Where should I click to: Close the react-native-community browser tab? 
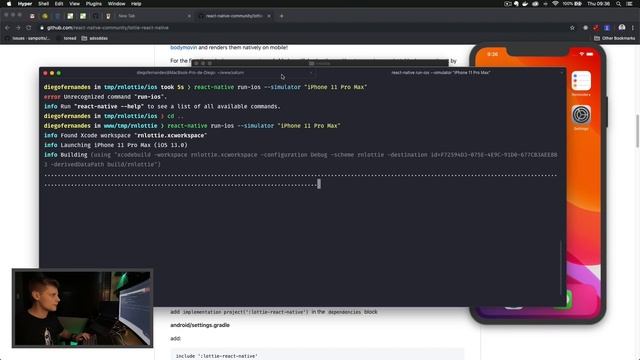point(269,16)
